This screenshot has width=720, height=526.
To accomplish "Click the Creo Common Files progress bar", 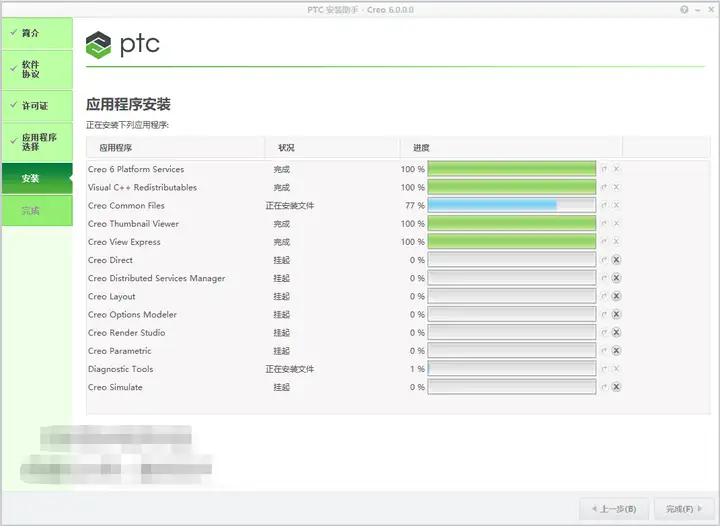I will point(512,205).
